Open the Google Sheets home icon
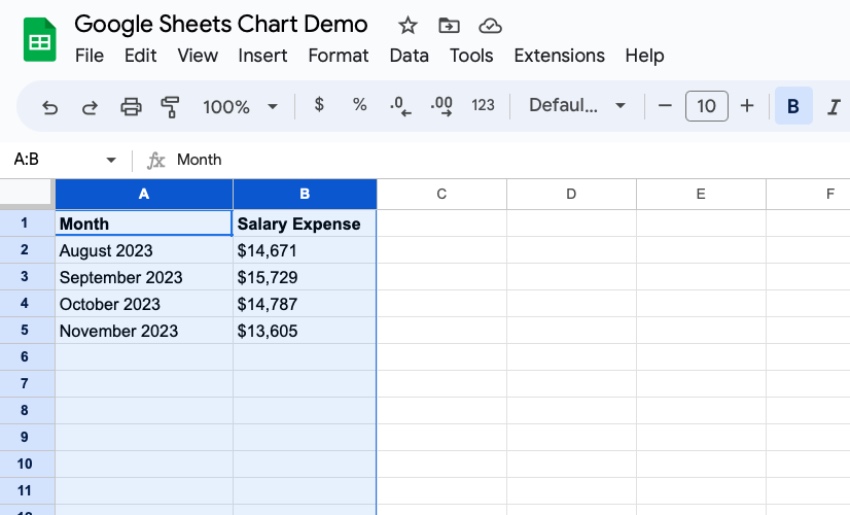850x515 pixels. [40, 40]
